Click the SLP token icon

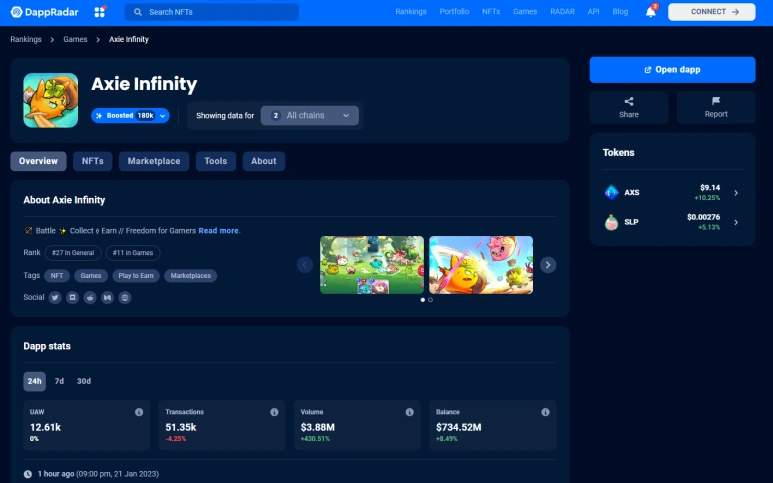tap(611, 222)
